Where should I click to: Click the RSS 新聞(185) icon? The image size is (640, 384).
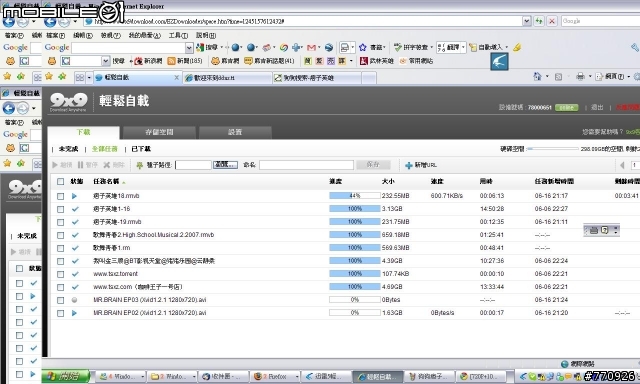tap(171, 61)
